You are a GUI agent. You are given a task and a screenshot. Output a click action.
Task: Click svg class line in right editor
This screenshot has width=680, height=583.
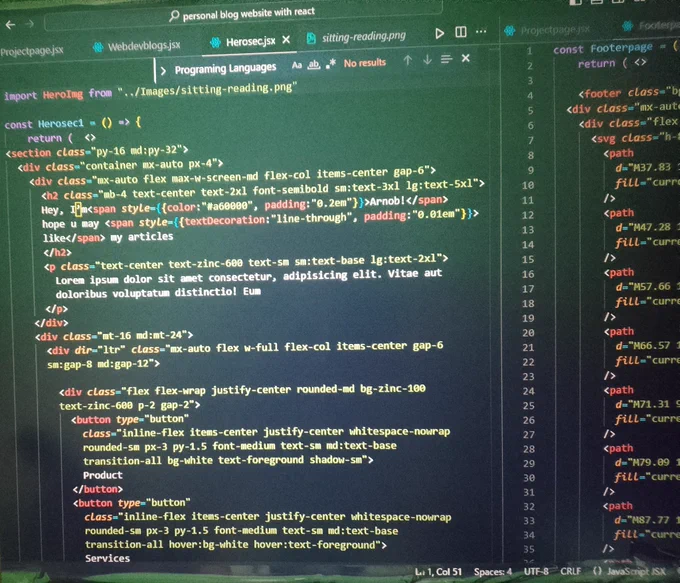635,138
